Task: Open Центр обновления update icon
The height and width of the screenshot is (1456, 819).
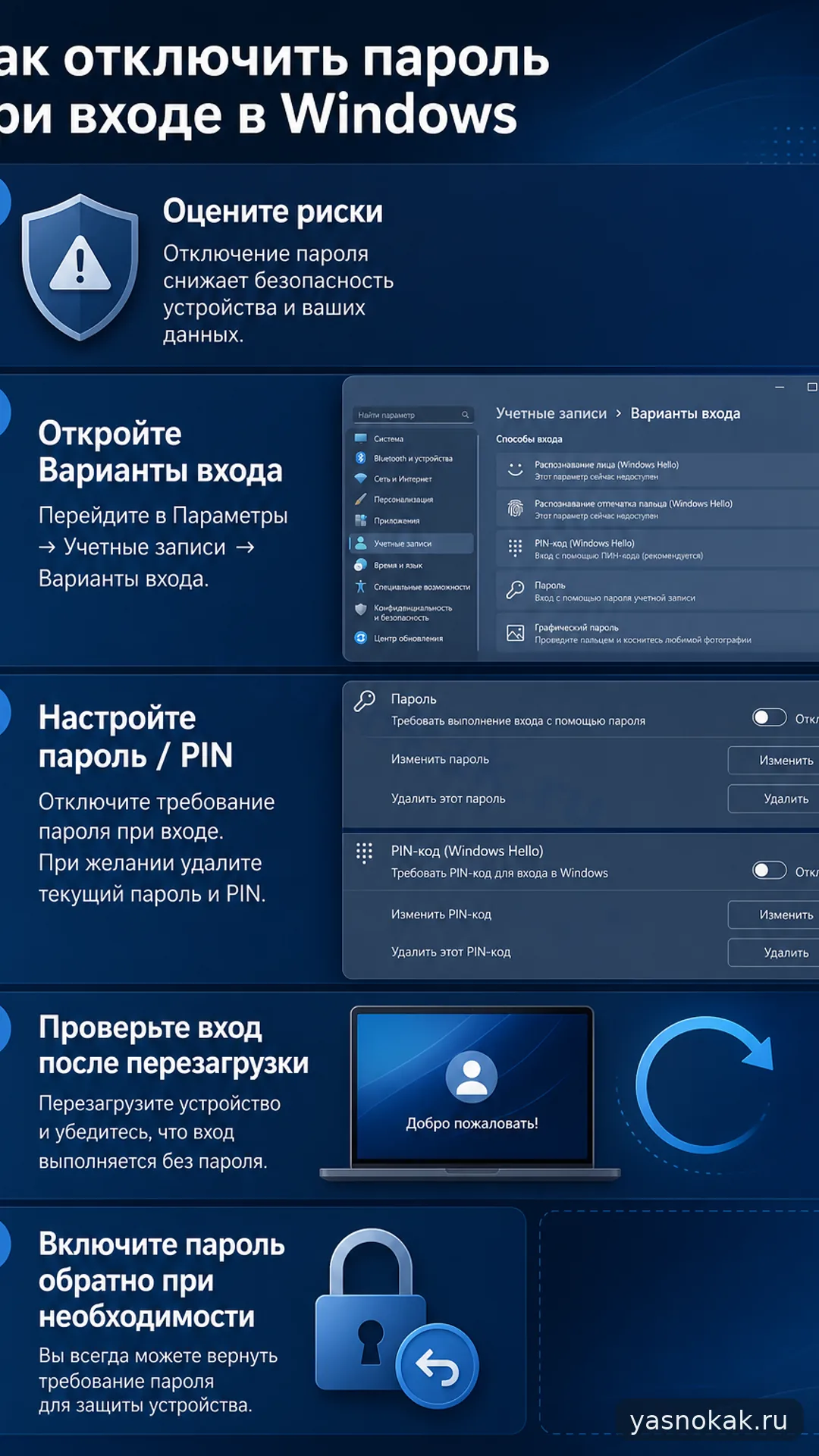Action: point(361,638)
